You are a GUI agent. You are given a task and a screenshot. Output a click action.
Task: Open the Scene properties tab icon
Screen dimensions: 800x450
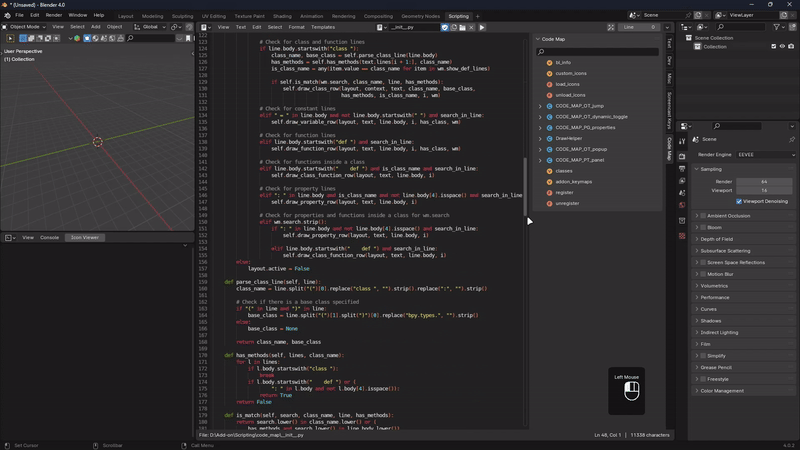(682, 193)
